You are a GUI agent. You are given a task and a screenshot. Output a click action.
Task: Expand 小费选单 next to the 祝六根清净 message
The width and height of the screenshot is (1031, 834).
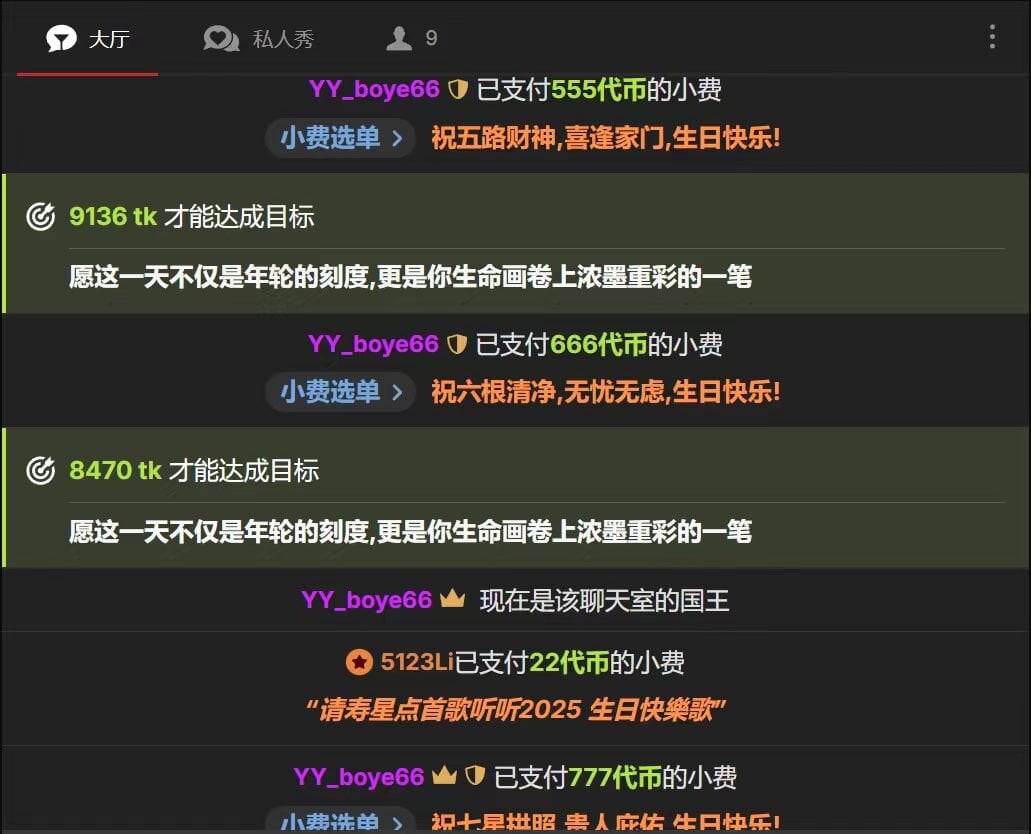[x=340, y=392]
